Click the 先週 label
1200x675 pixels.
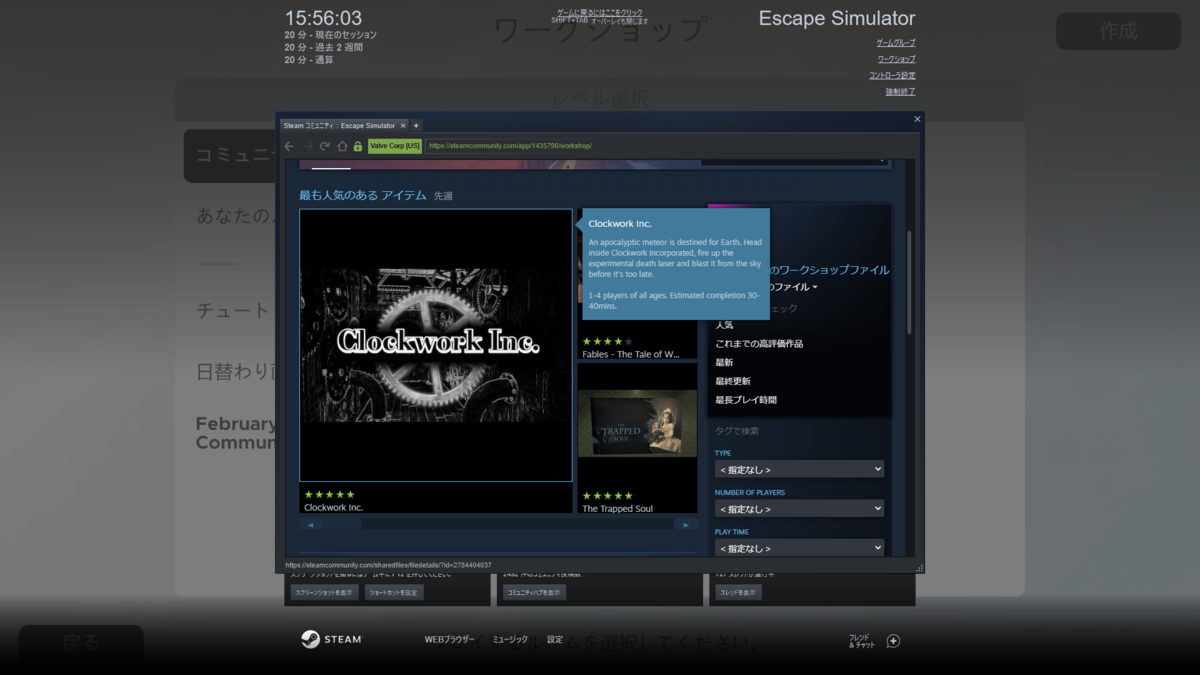tap(443, 196)
